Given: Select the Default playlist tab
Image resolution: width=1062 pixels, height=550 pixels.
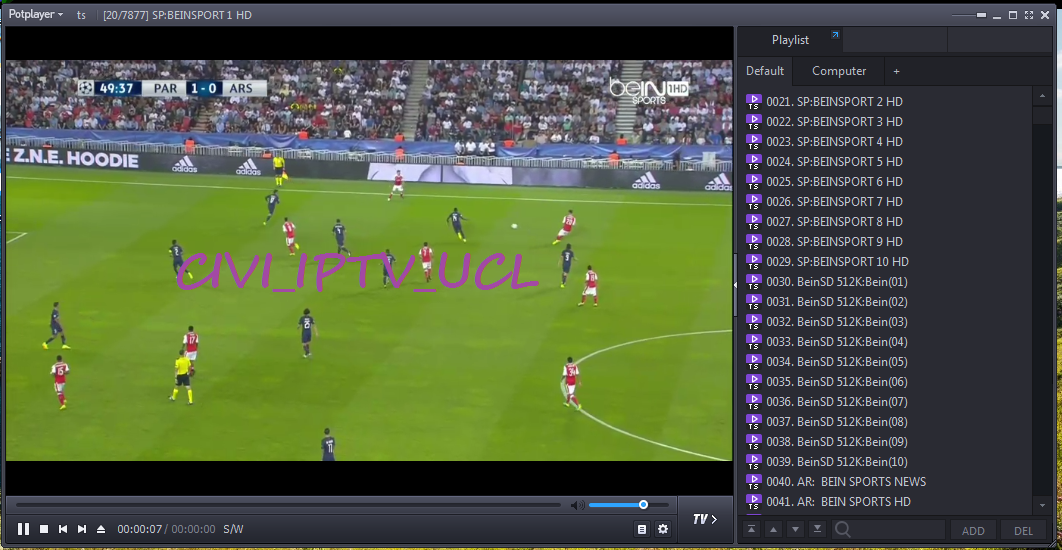Looking at the screenshot, I should 765,71.
